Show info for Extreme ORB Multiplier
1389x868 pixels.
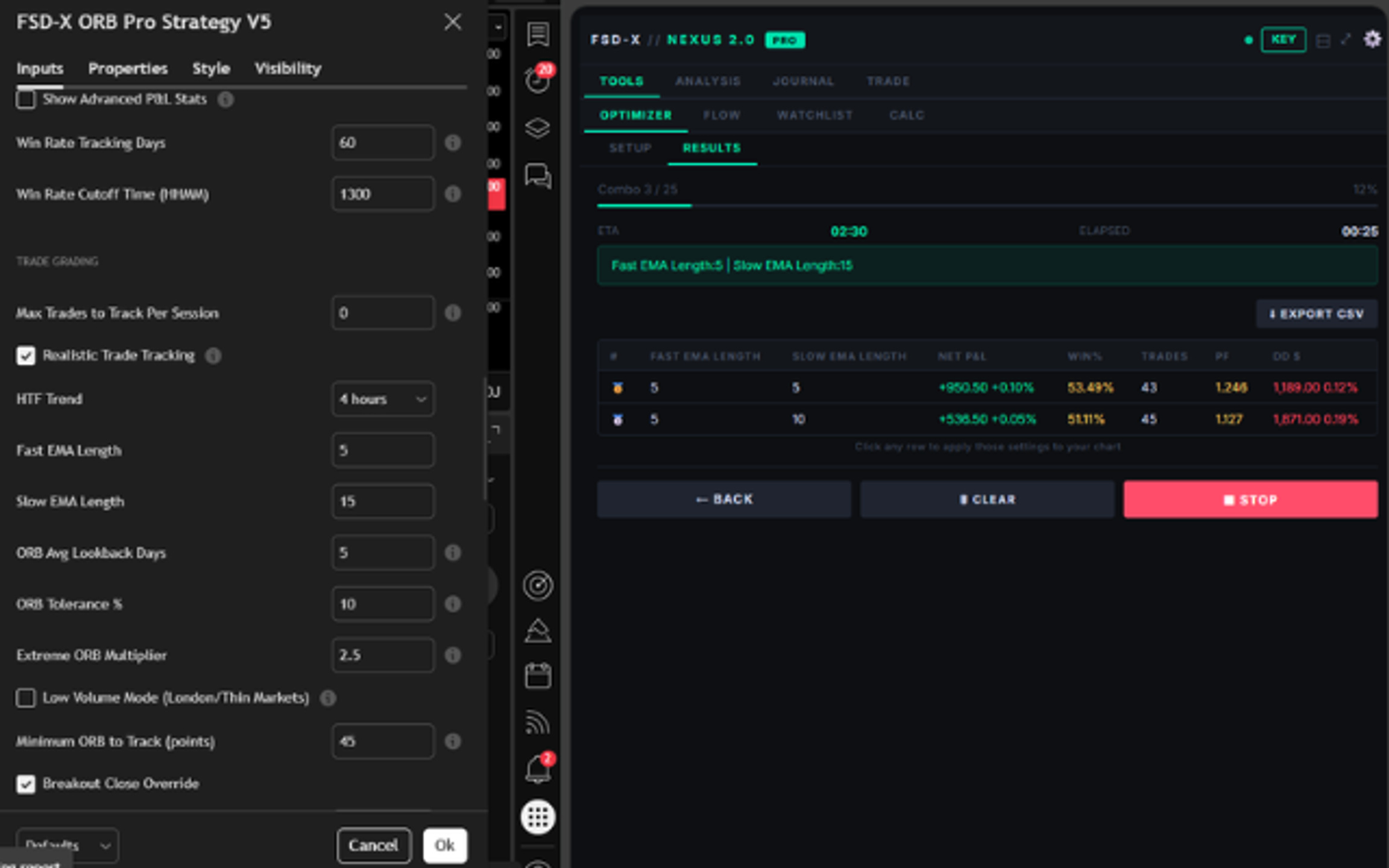click(453, 655)
